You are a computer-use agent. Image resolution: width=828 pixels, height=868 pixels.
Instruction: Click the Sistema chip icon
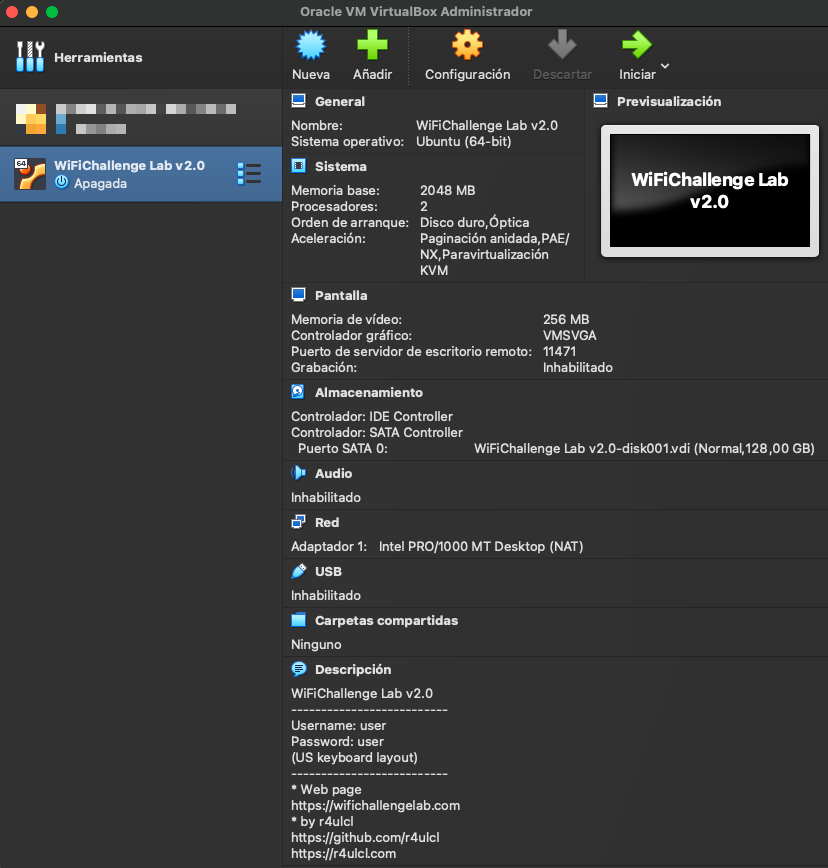[298, 166]
